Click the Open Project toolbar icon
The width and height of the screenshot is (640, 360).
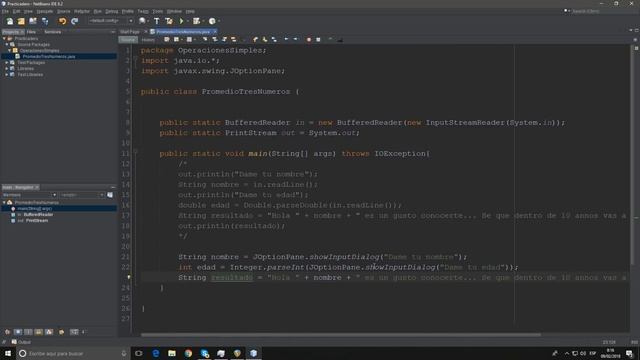[33, 21]
